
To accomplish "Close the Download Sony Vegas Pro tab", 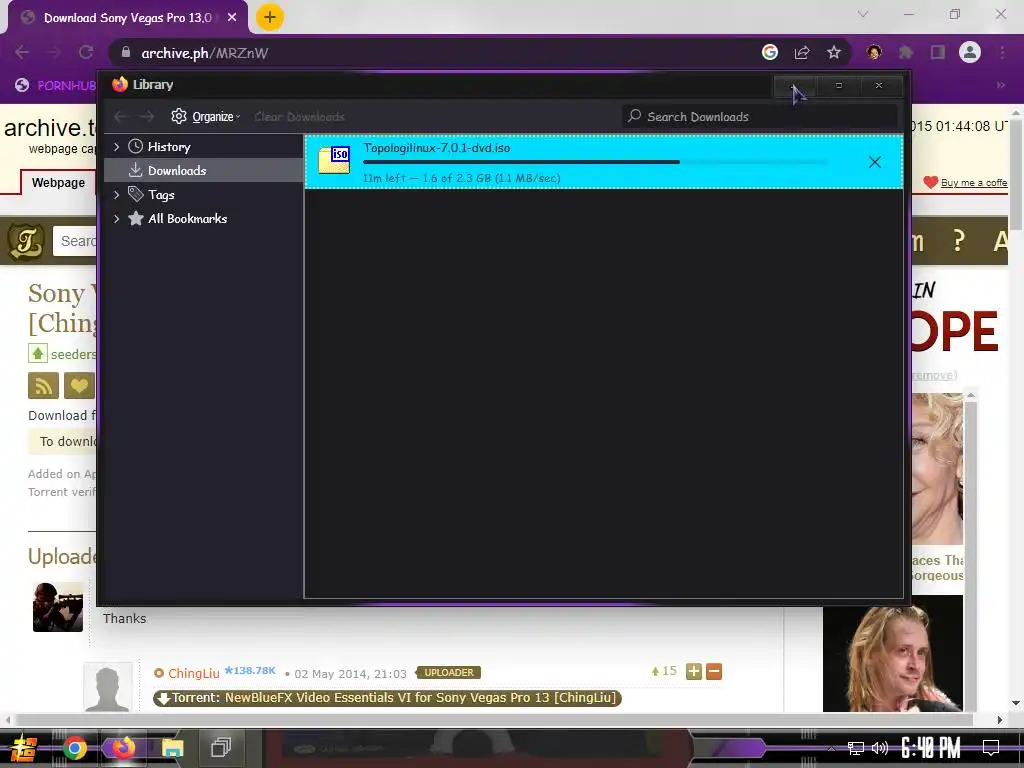I will (x=232, y=18).
